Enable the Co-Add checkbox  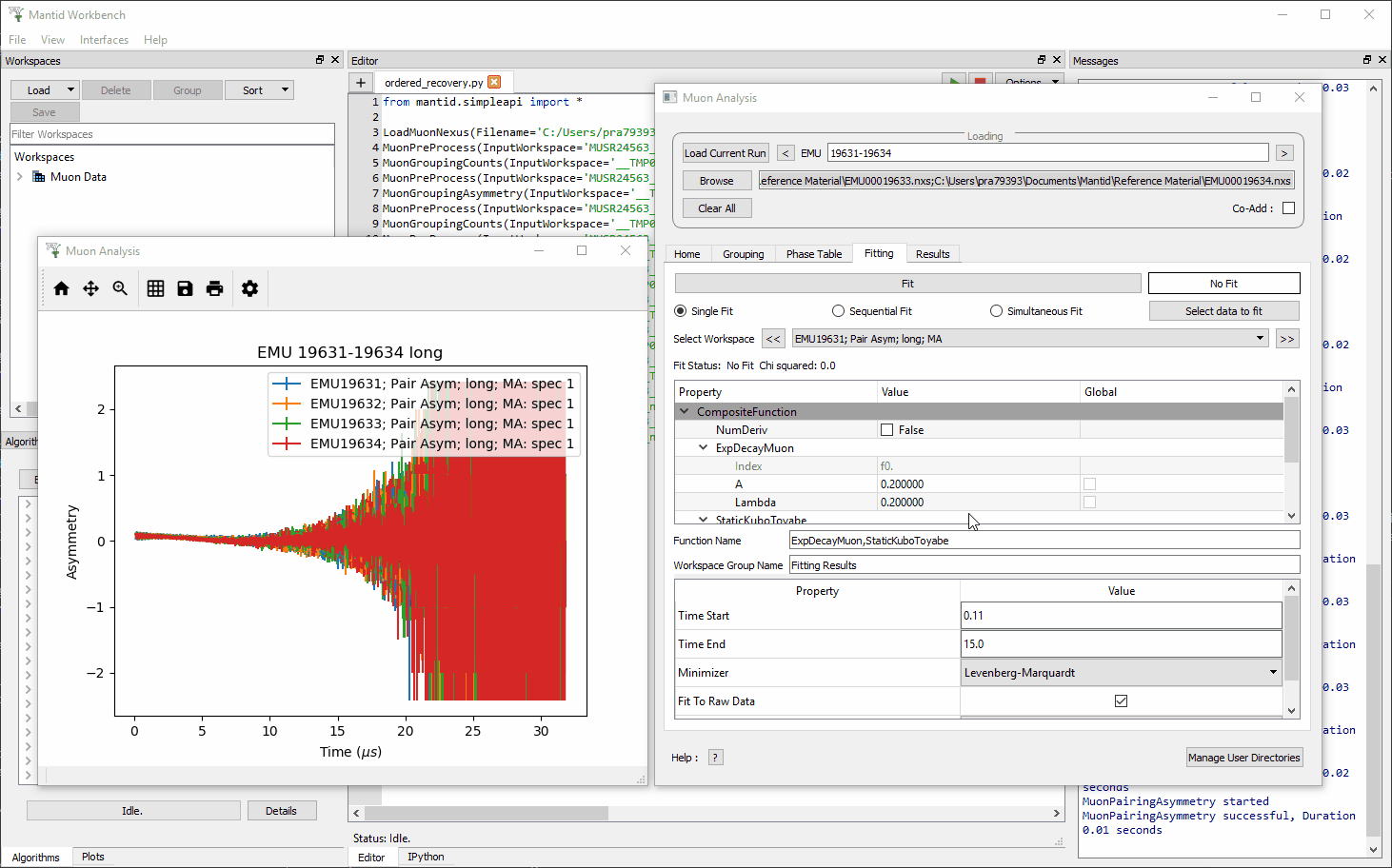tap(1288, 207)
